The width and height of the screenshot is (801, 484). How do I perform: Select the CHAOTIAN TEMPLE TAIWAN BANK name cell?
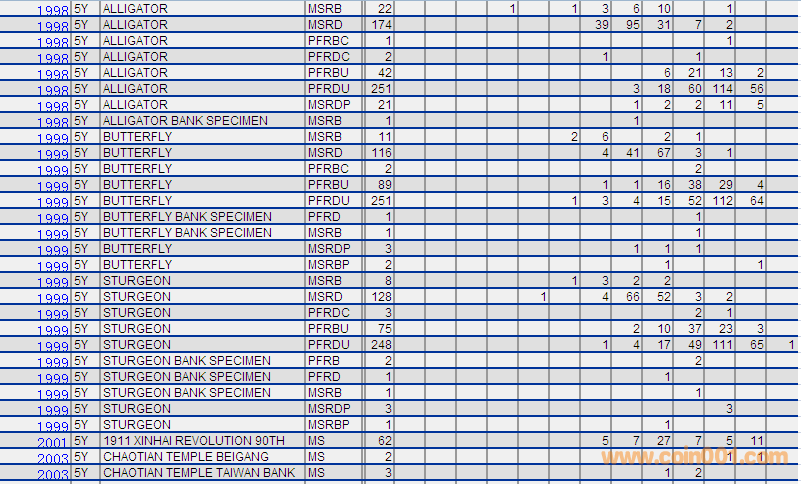199,472
